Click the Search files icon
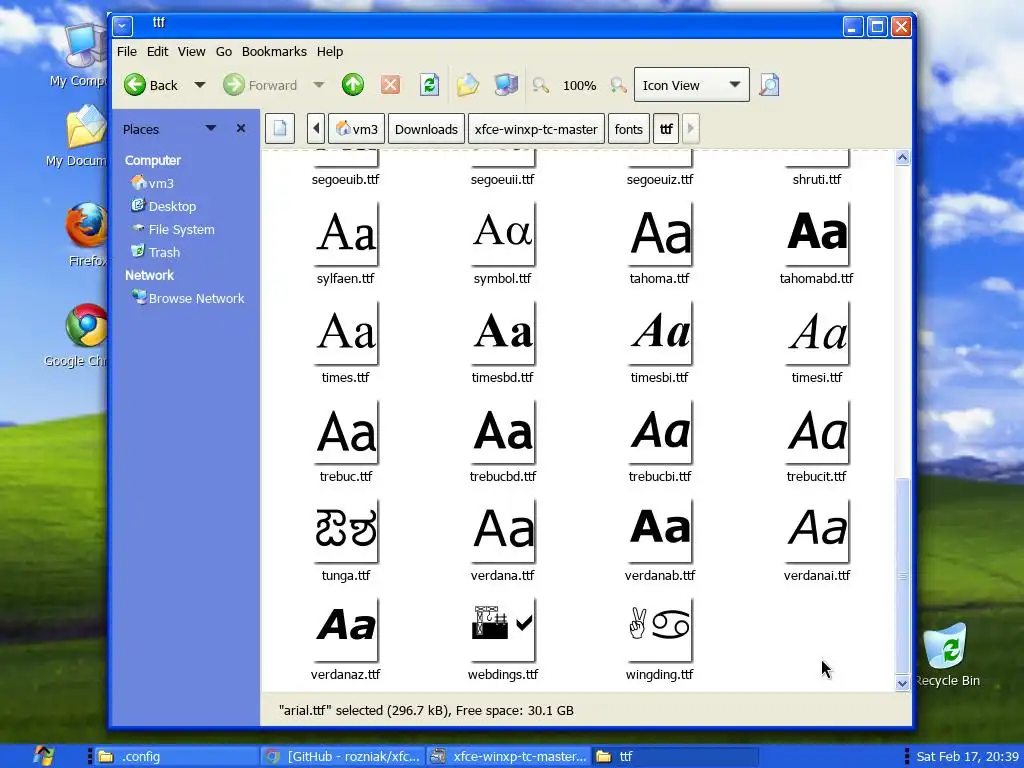This screenshot has height=768, width=1024. coord(769,85)
